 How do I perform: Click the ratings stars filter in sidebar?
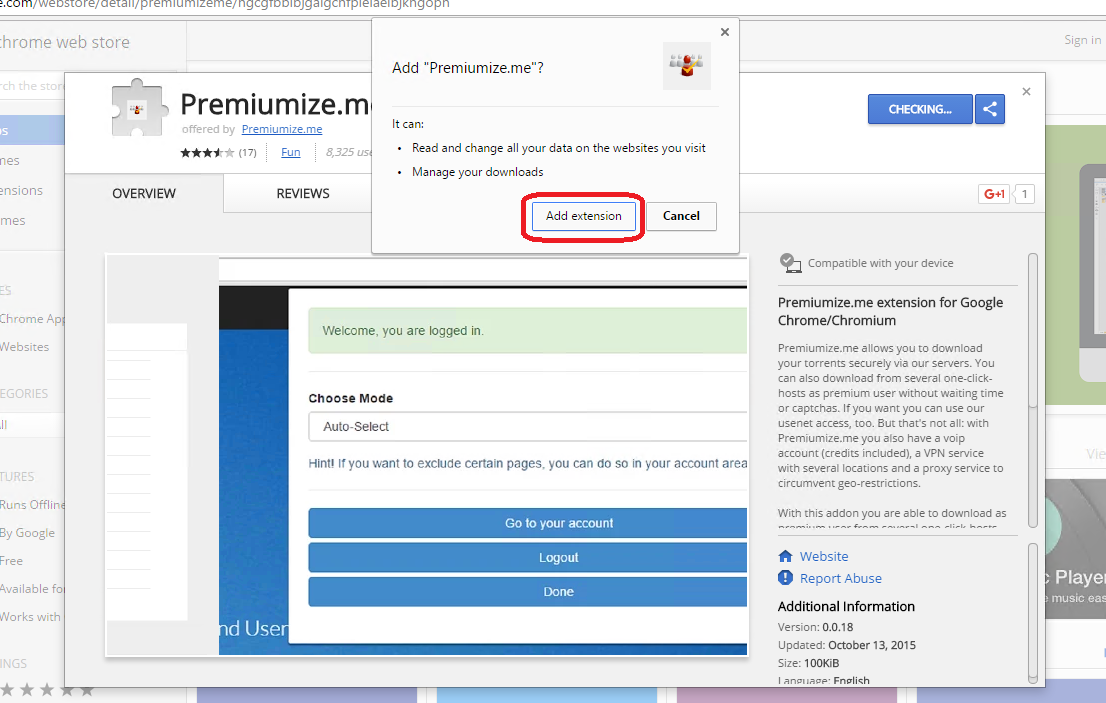point(47,690)
